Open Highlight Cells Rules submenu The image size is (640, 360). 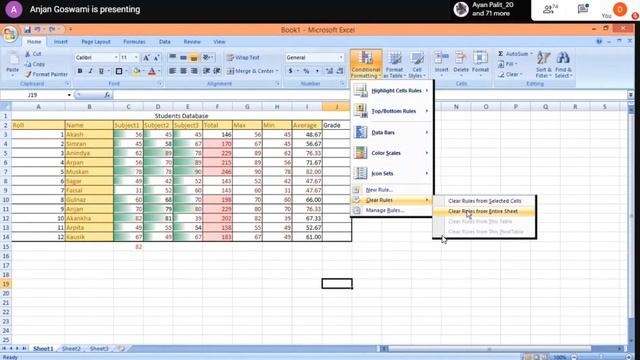point(391,91)
